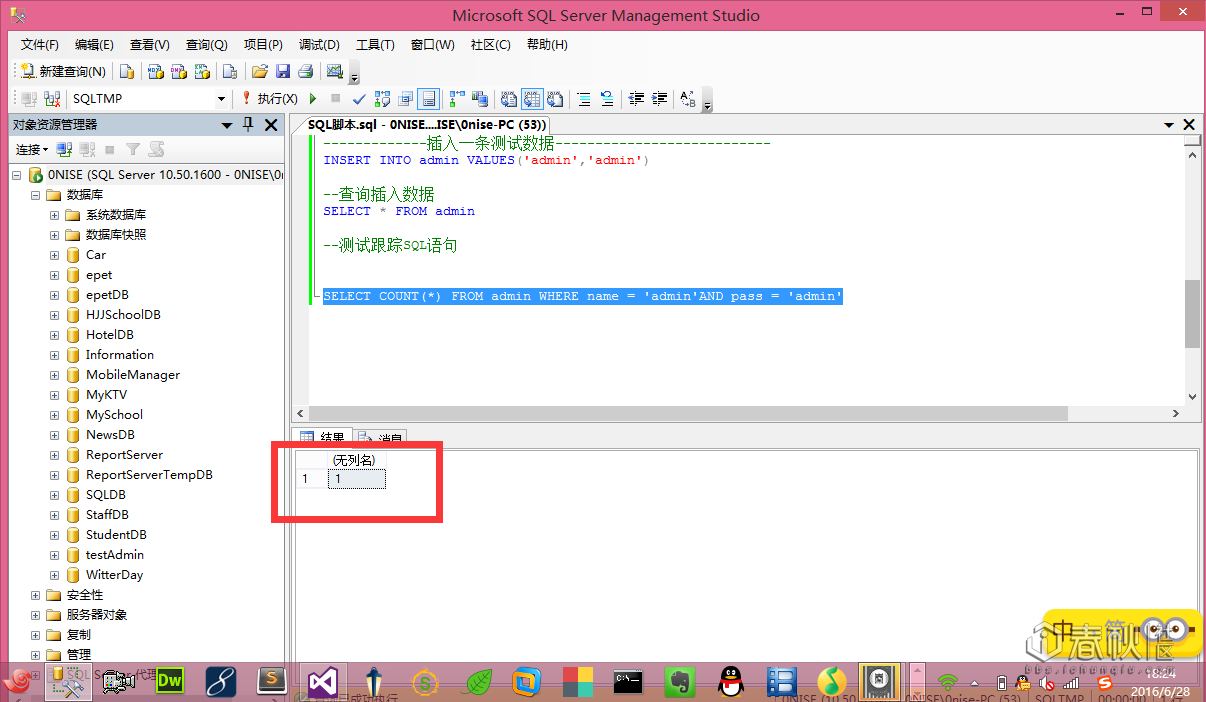The width and height of the screenshot is (1206, 702).
Task: Open the Tools (工具) menu
Action: (x=375, y=45)
